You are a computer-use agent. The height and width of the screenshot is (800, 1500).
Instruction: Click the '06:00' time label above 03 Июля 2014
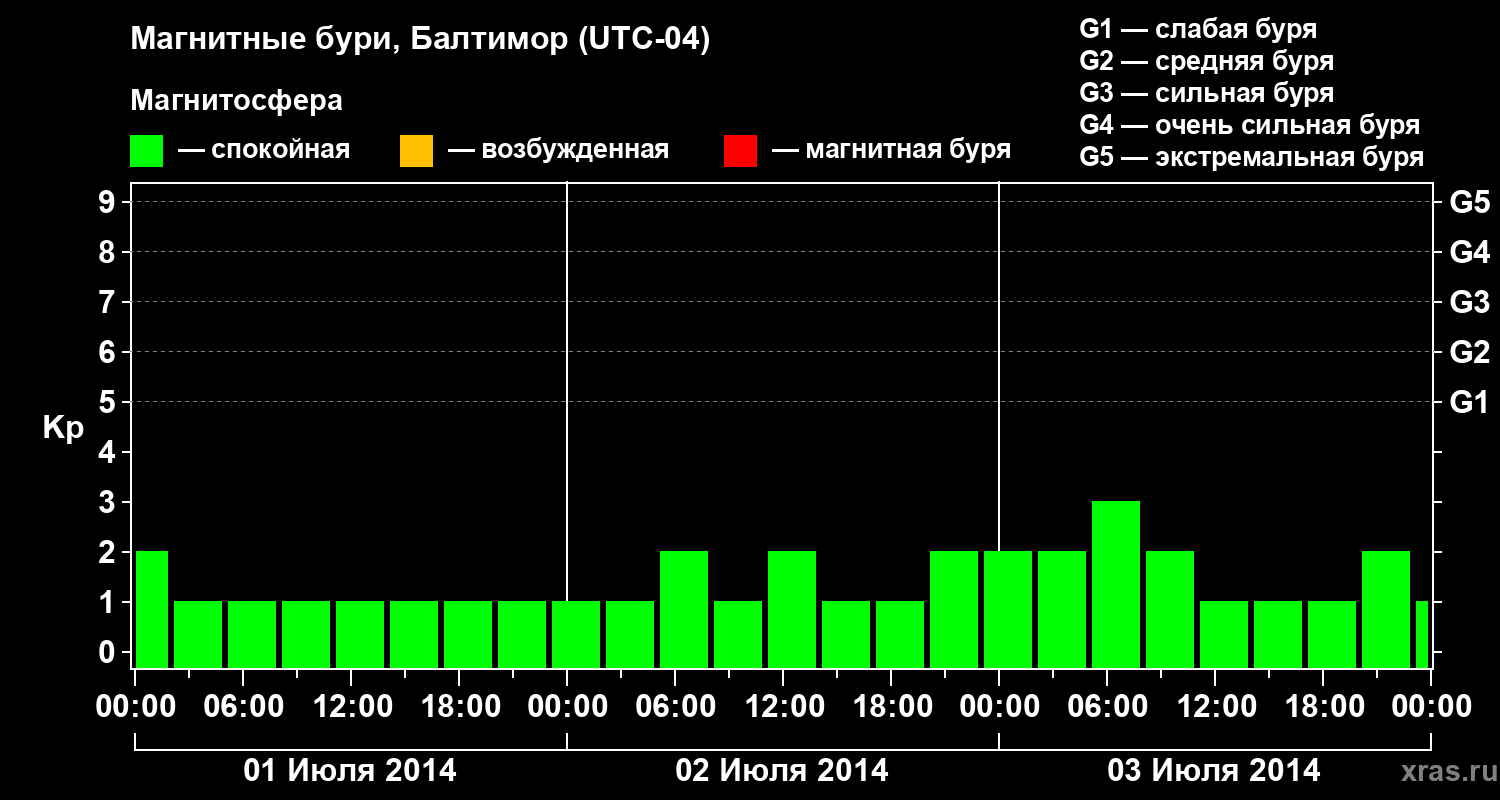tap(1108, 707)
